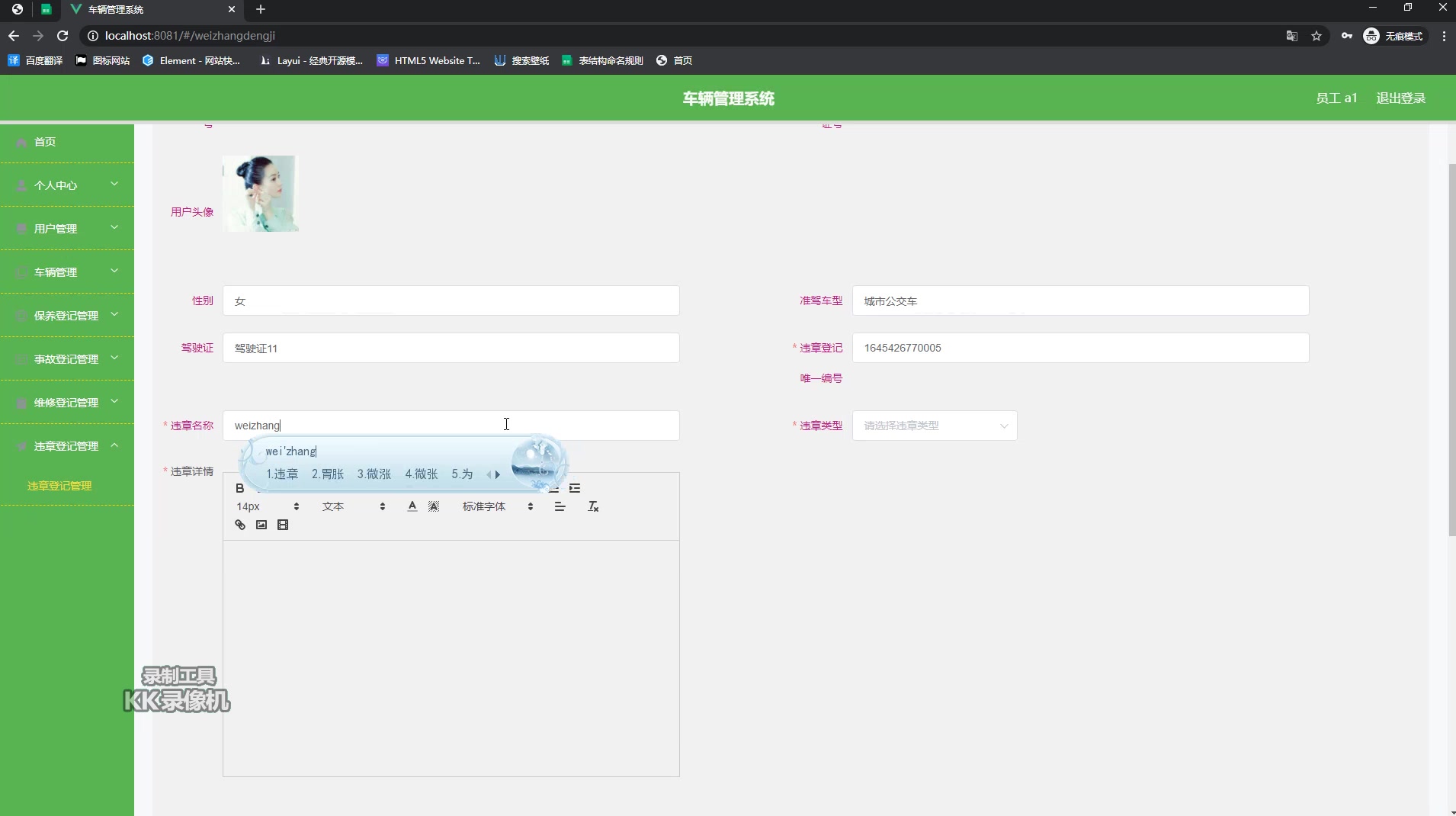Click the 准驾车型 field showing 城市公交车

(1080, 301)
